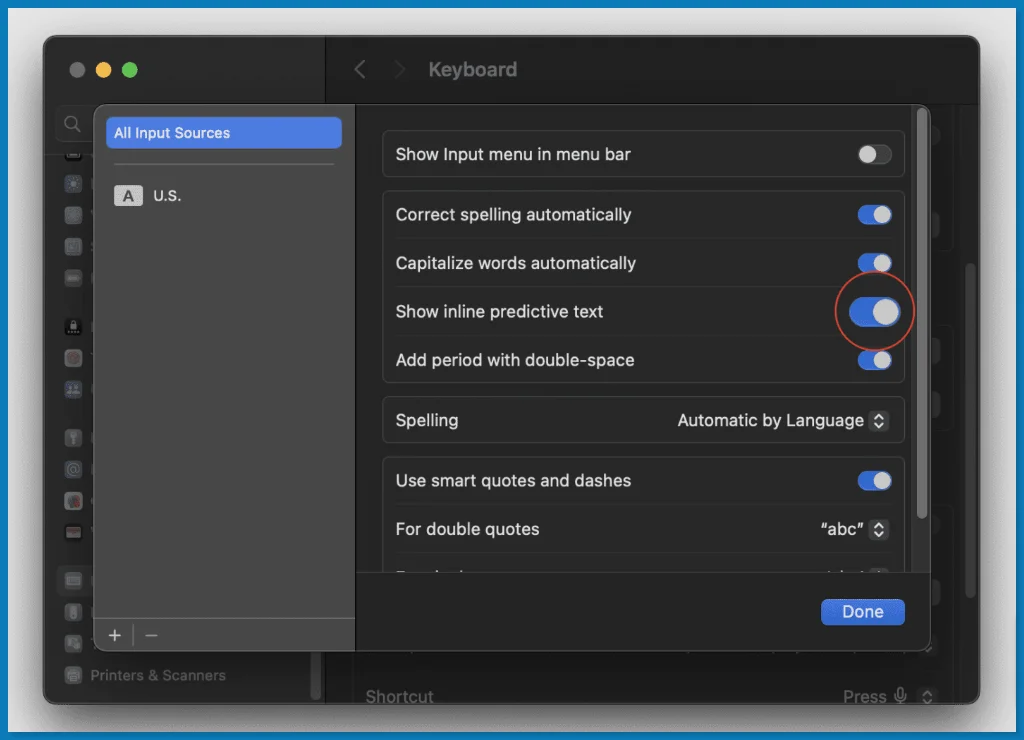Click the input settings panel scrollbar

coord(921,320)
